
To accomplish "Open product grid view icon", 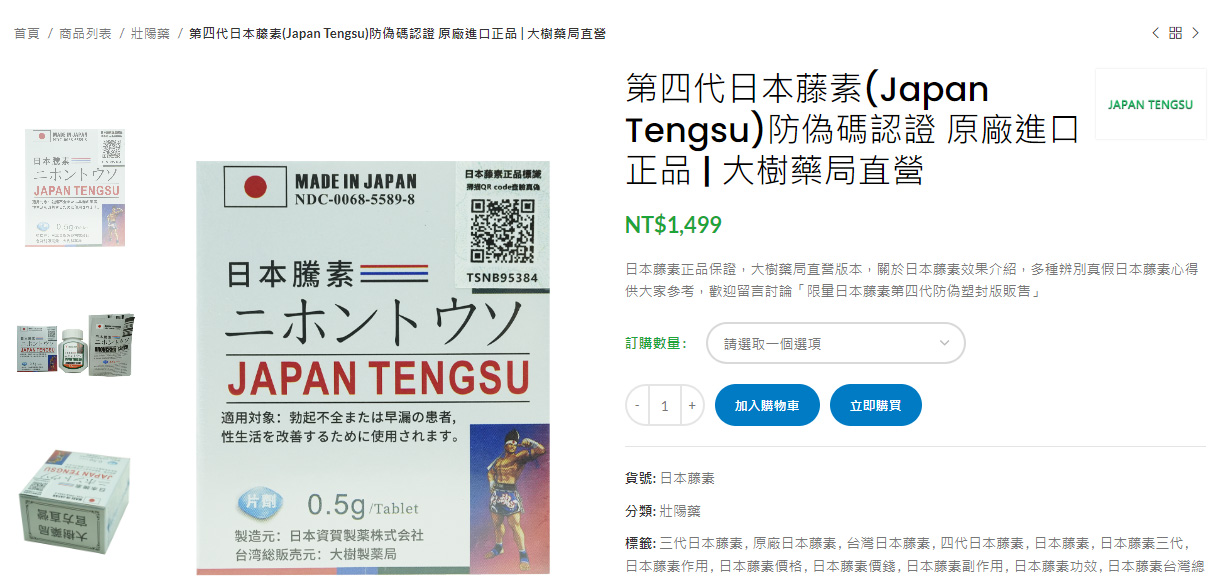I will (x=1176, y=33).
